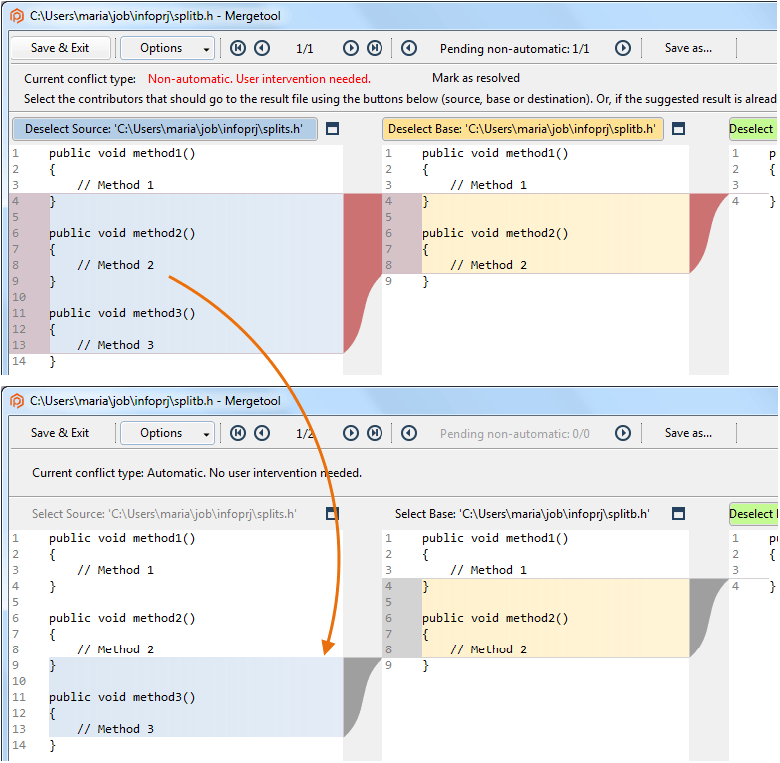
Task: Click Save & Exit in upper Mergetool window
Action: tap(60, 48)
